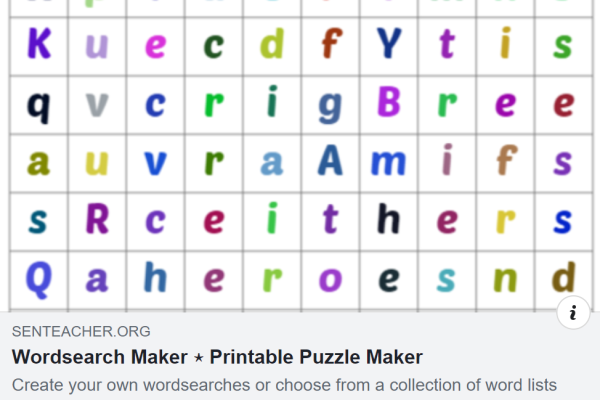Select the blue capital Y letter
This screenshot has height=400, width=600.
(389, 45)
